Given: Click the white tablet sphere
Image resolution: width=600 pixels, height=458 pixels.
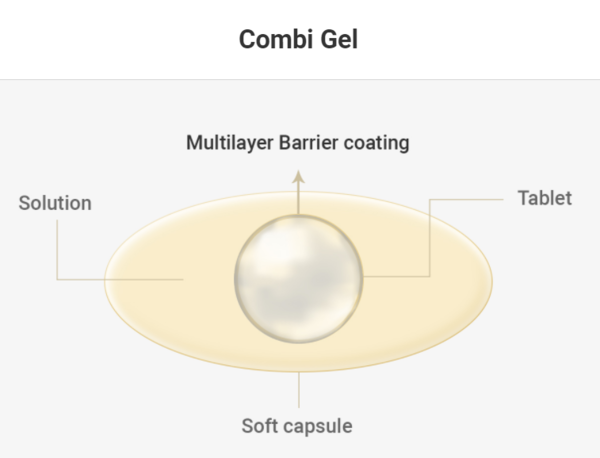Looking at the screenshot, I should click(x=297, y=277).
